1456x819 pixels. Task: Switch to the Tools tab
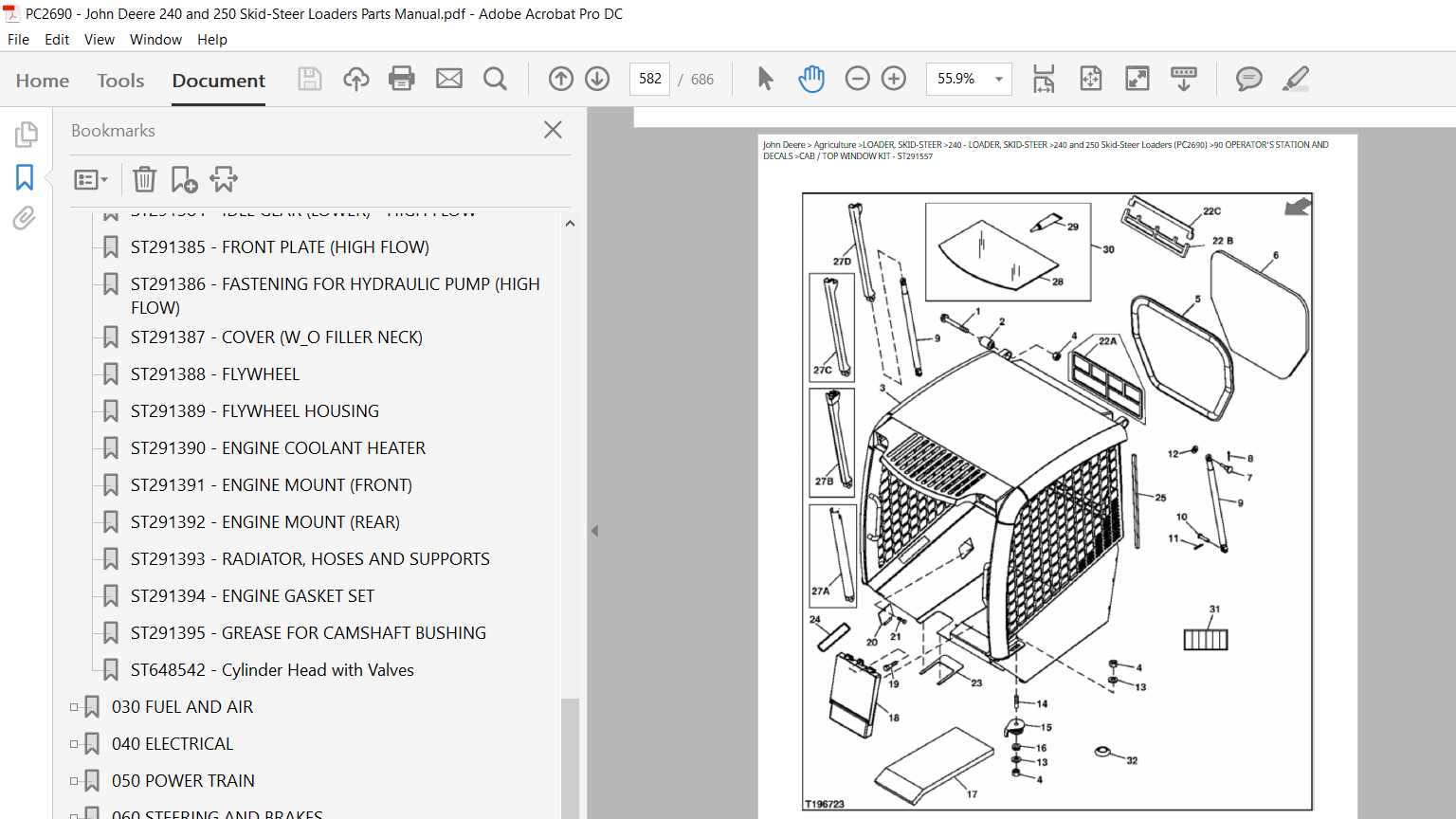pos(120,81)
